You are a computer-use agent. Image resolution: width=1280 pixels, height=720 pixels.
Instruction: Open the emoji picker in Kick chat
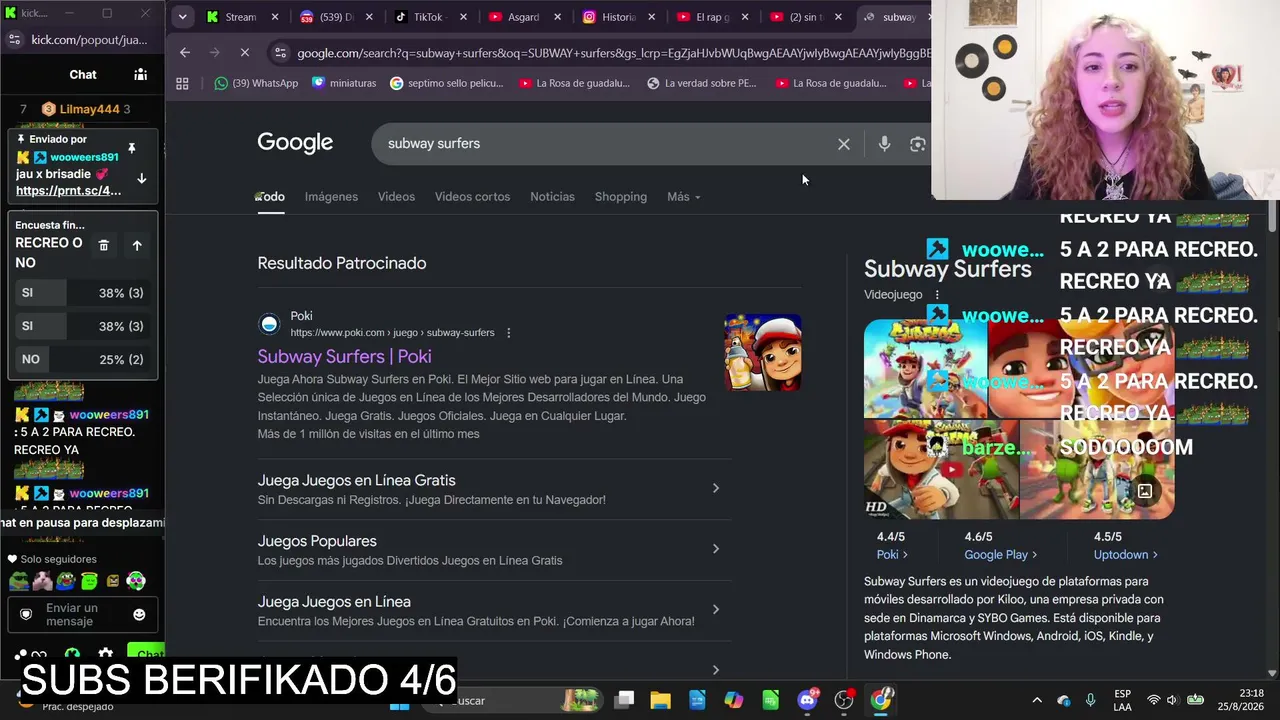point(139,614)
